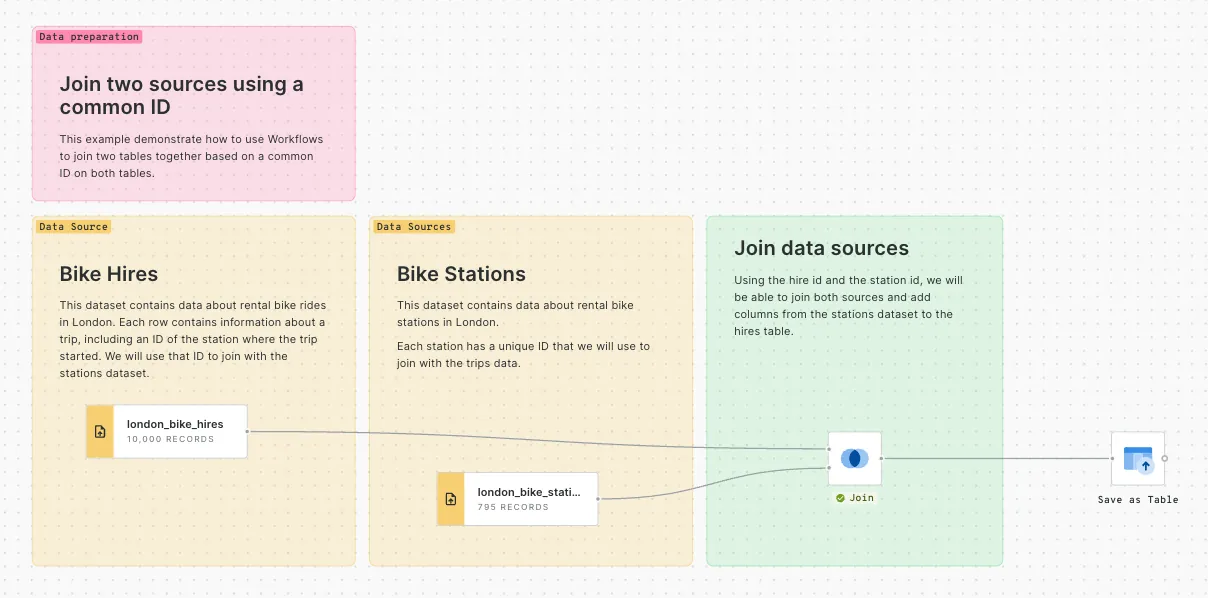Select the Join node's Venn diagram icon
The image size is (1208, 598).
click(854, 458)
